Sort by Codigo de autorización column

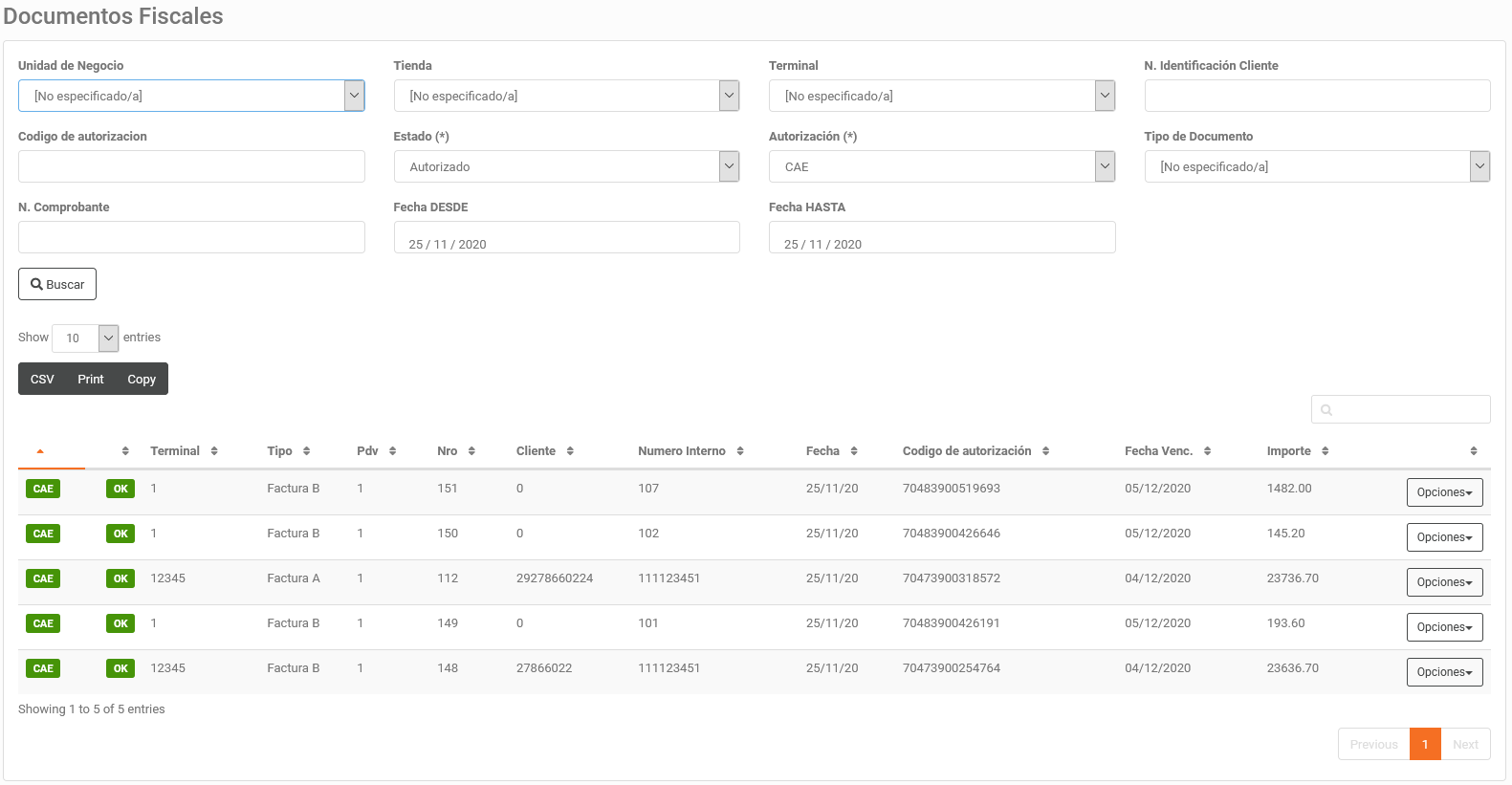coord(976,451)
